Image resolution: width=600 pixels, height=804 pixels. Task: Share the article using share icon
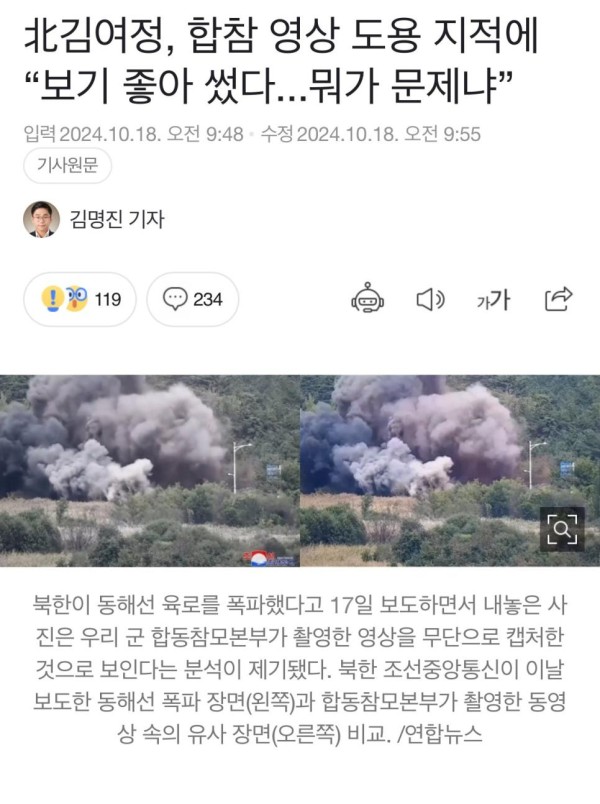558,299
